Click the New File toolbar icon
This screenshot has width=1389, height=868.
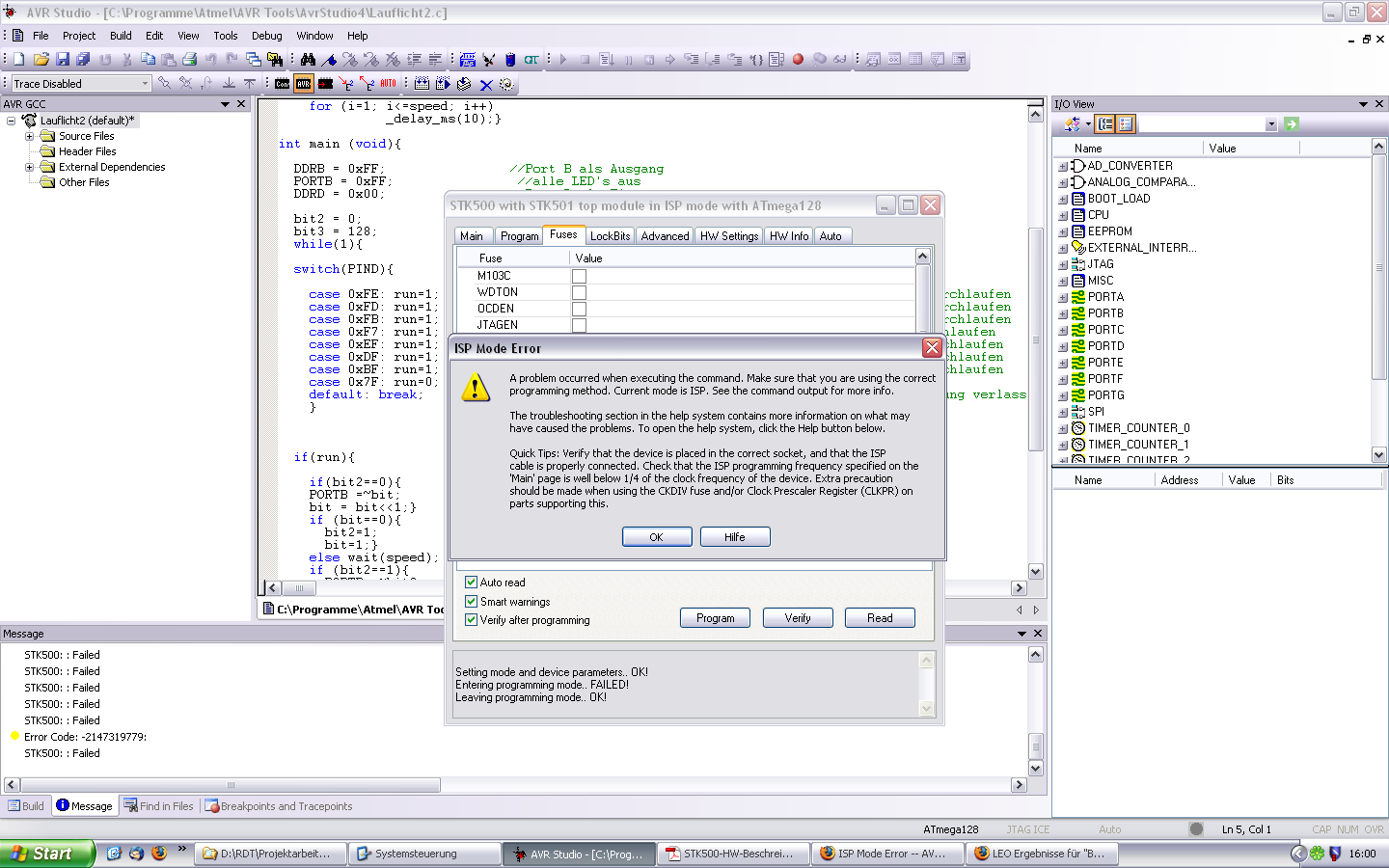pos(18,59)
